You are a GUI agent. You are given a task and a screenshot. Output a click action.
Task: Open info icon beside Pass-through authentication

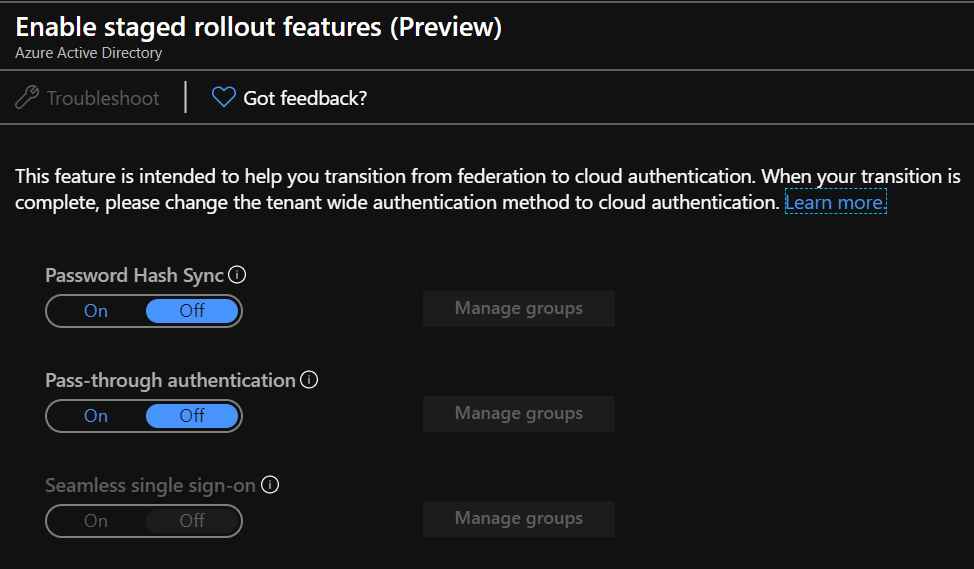coord(309,380)
